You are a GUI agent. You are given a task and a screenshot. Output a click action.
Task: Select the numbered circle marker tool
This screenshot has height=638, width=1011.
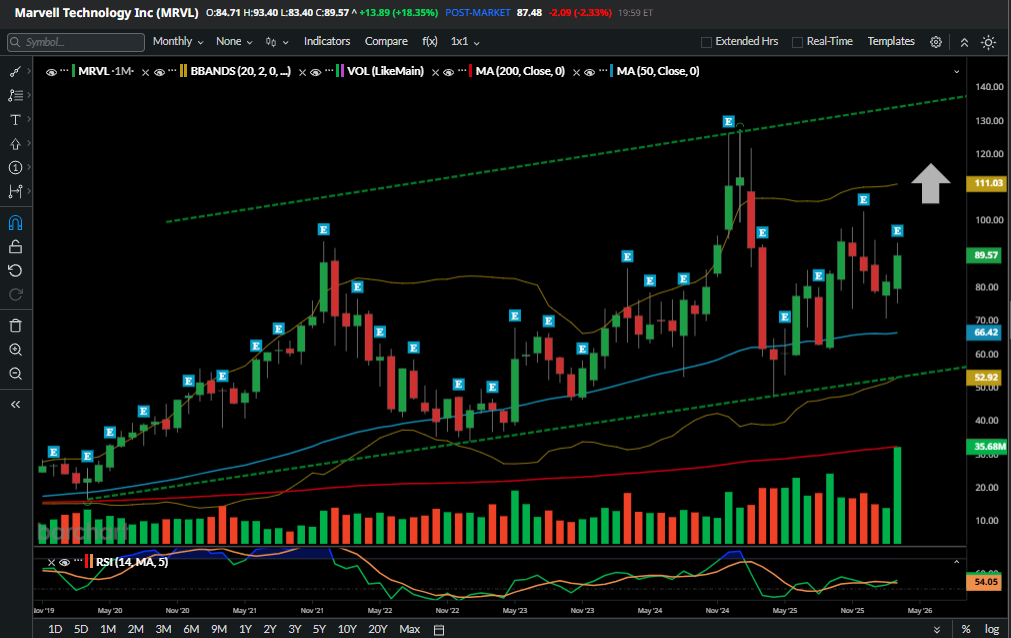coord(15,168)
